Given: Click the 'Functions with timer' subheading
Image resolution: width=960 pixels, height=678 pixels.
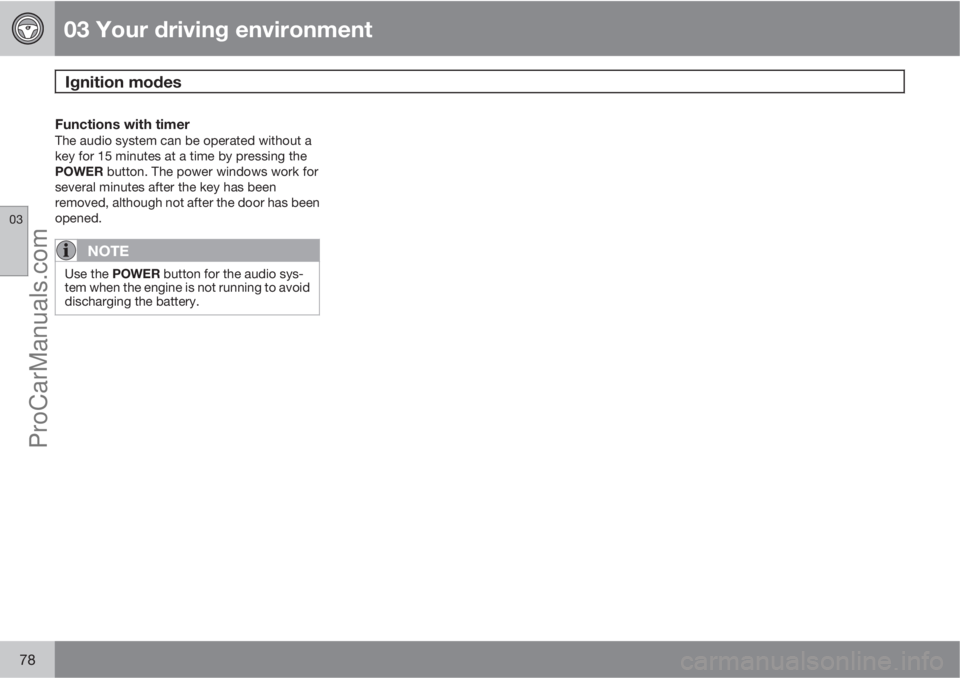Looking at the screenshot, I should click(x=122, y=124).
